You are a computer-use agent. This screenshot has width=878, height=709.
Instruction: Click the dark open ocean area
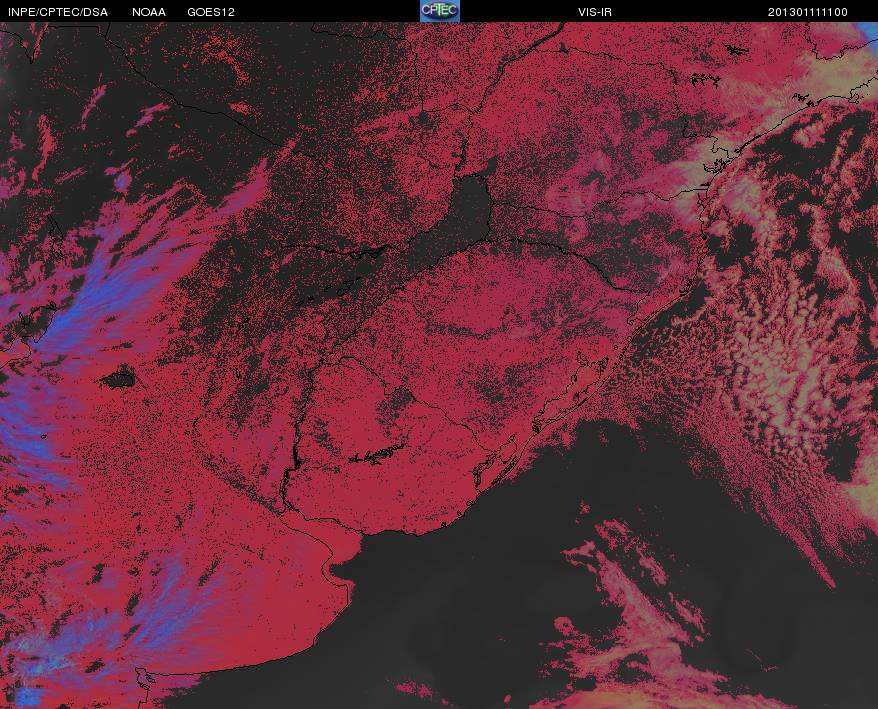476,616
